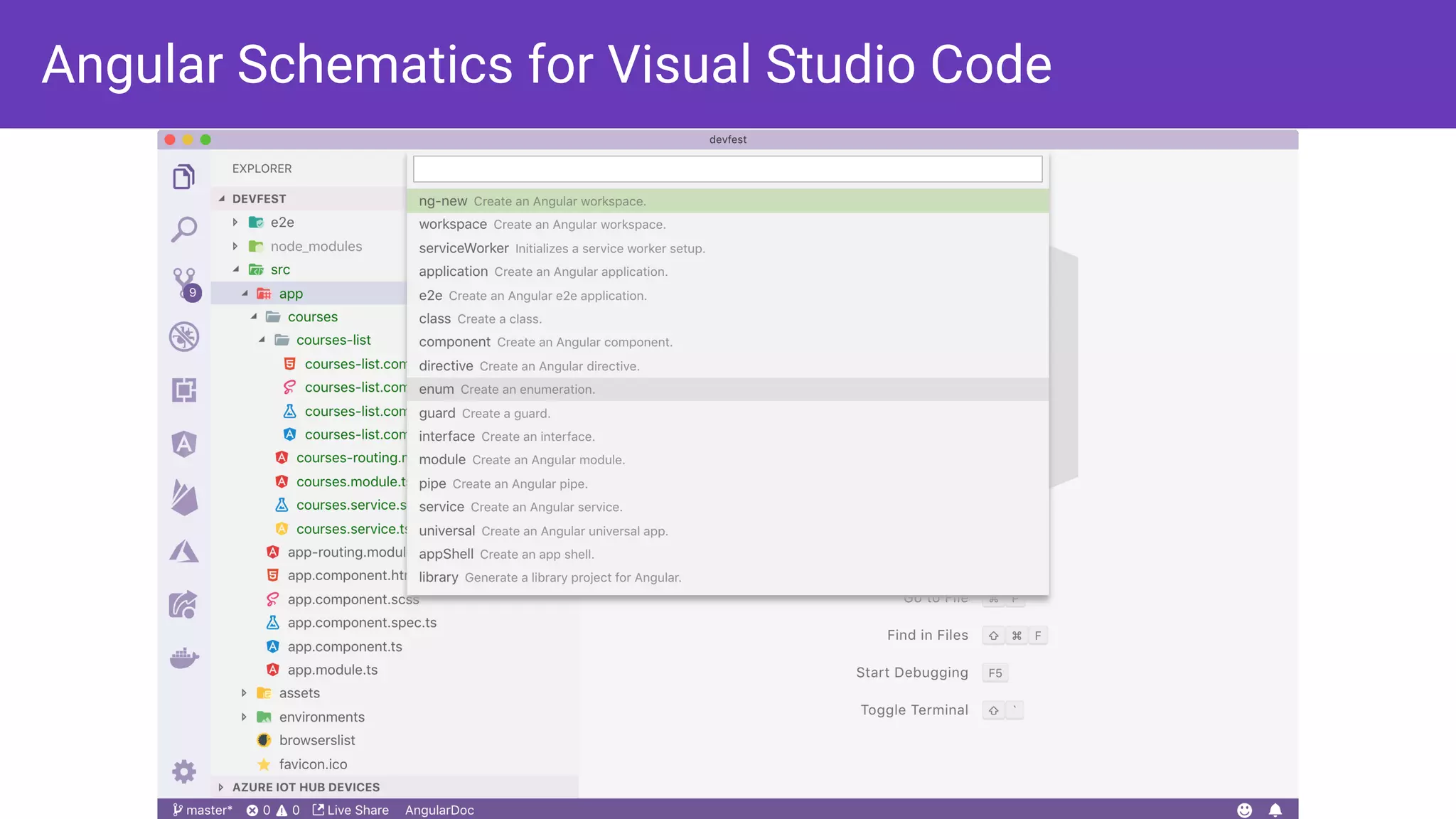Collapse the app folder

[245, 294]
